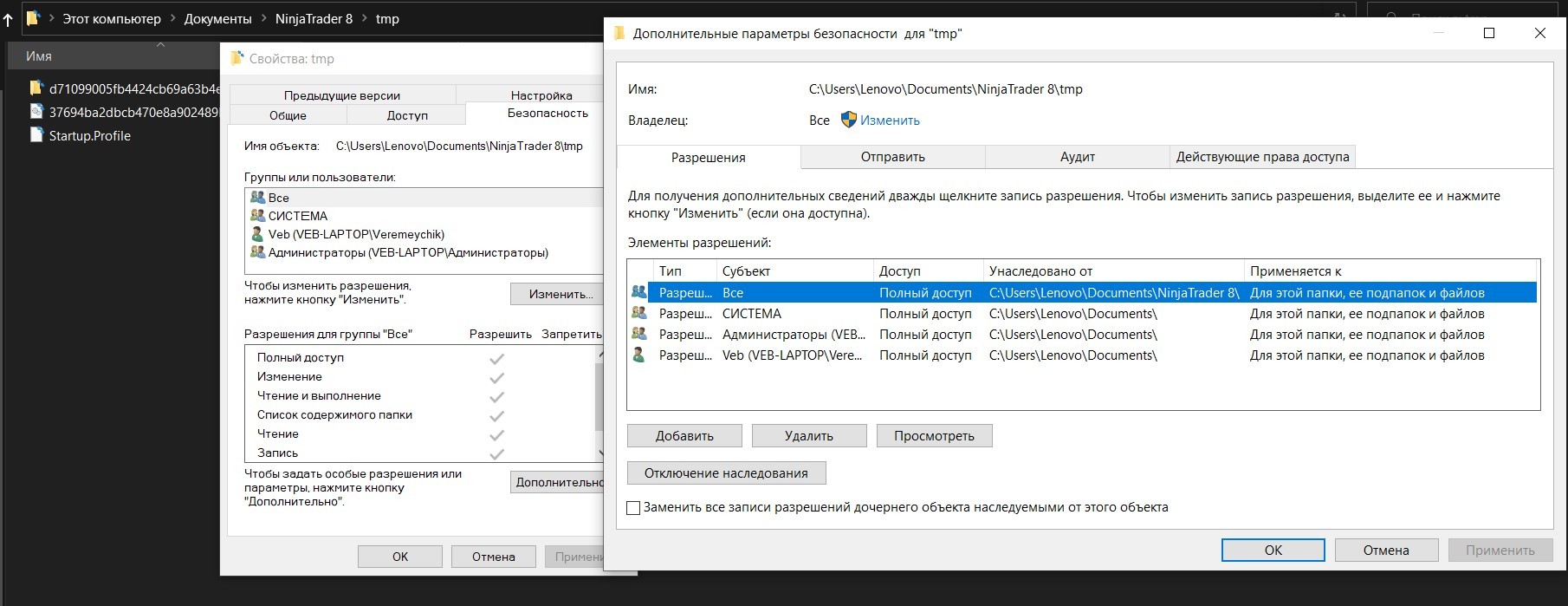
Task: Select the СИСТЕМА group icon in users list
Action: coord(257,216)
